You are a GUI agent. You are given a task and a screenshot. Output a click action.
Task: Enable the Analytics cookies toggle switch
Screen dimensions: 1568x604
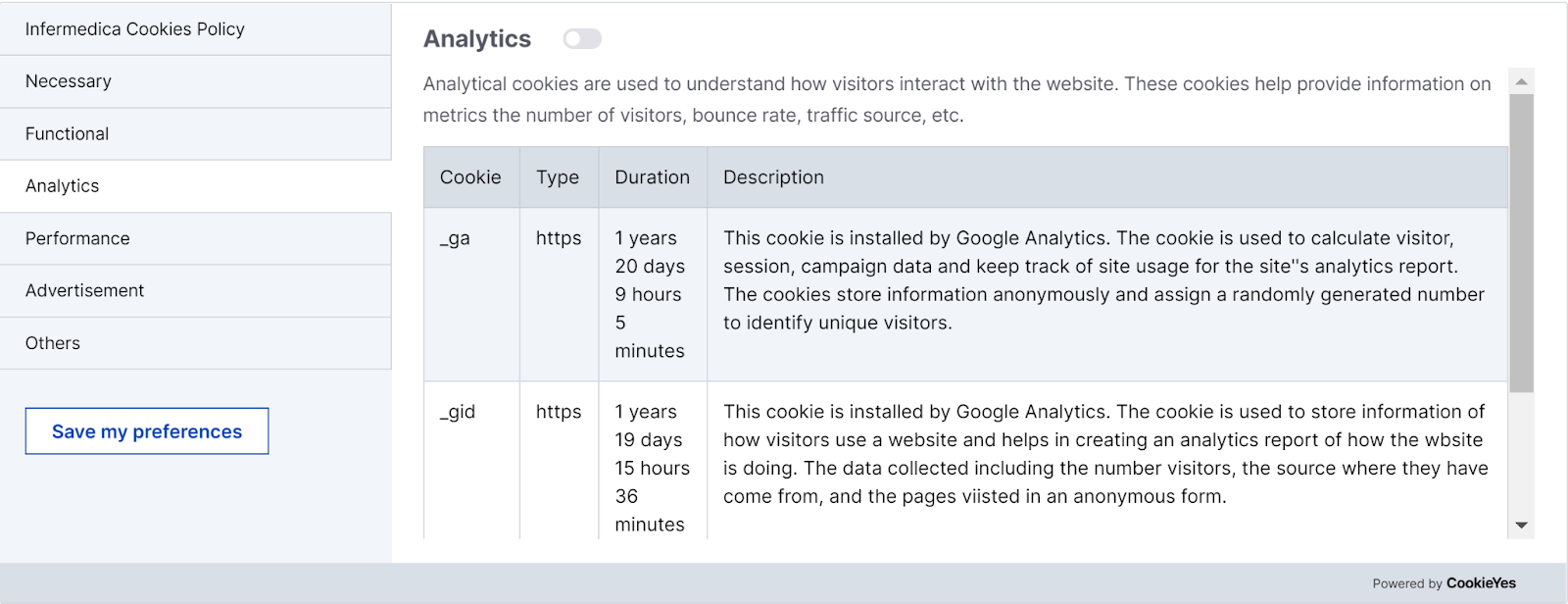click(x=581, y=38)
